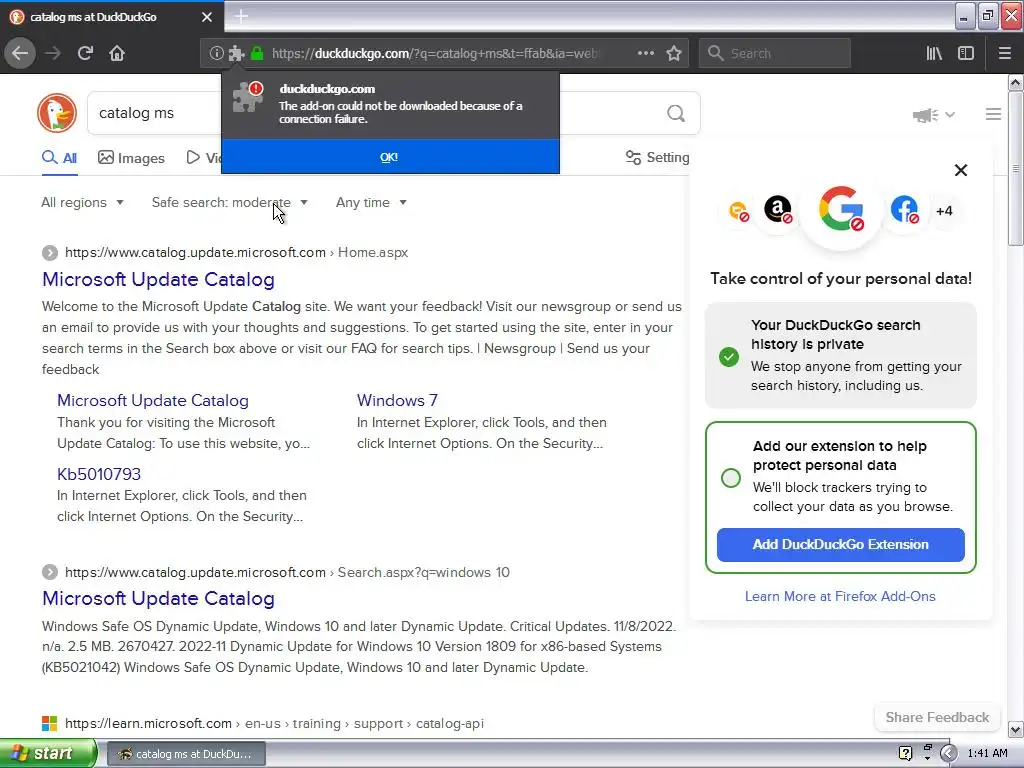1024x768 pixels.
Task: Click the +4 more trackers badge
Action: pos(944,211)
